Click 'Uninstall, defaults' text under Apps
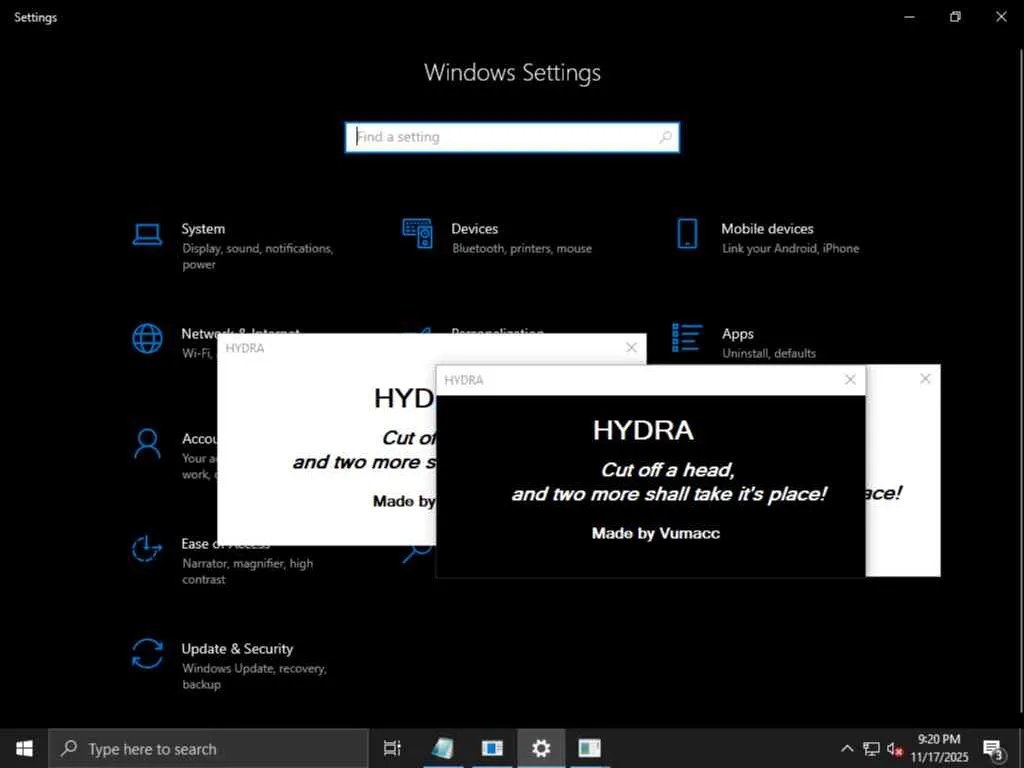Viewport: 1024px width, 768px height. [769, 353]
